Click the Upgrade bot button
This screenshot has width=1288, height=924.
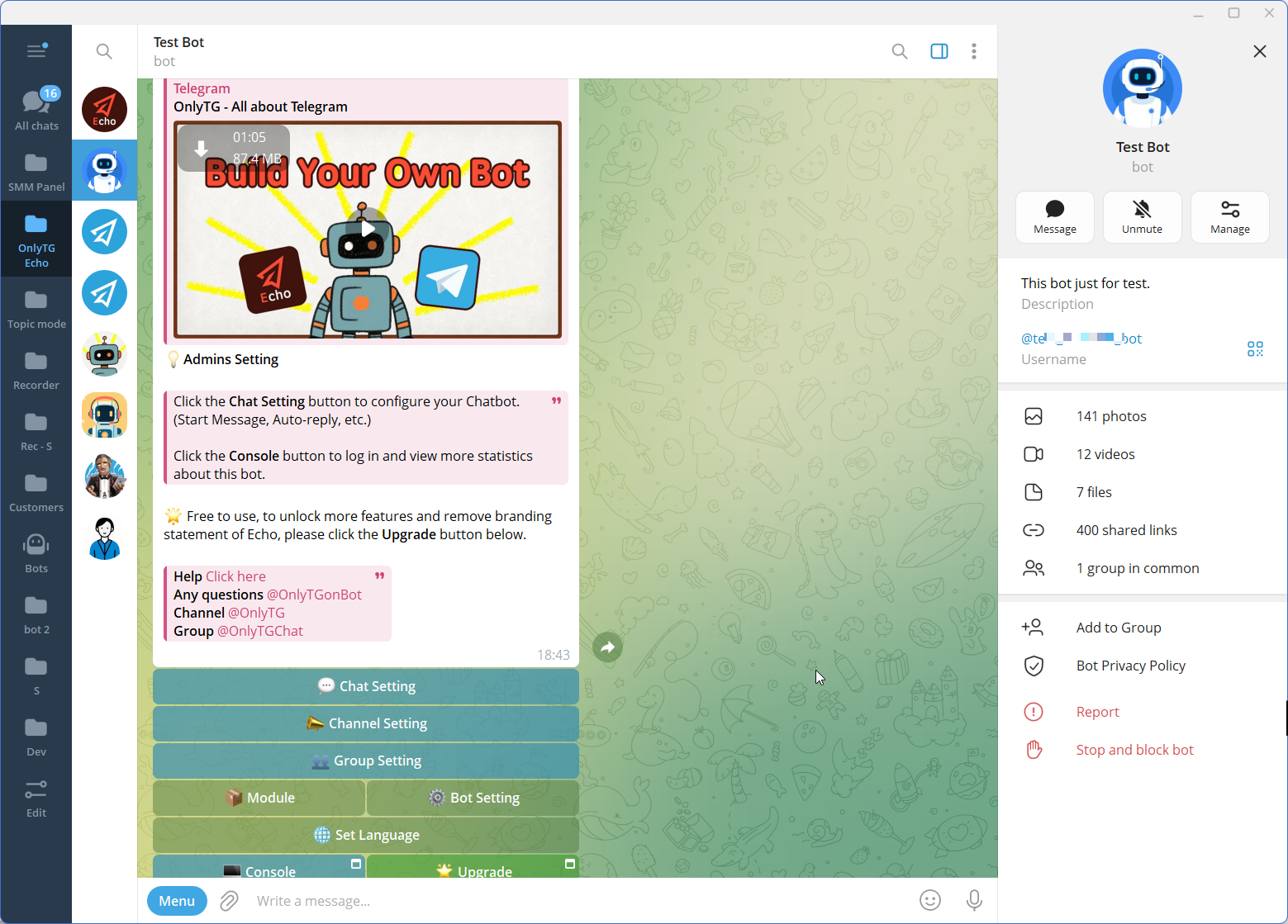pos(473,867)
